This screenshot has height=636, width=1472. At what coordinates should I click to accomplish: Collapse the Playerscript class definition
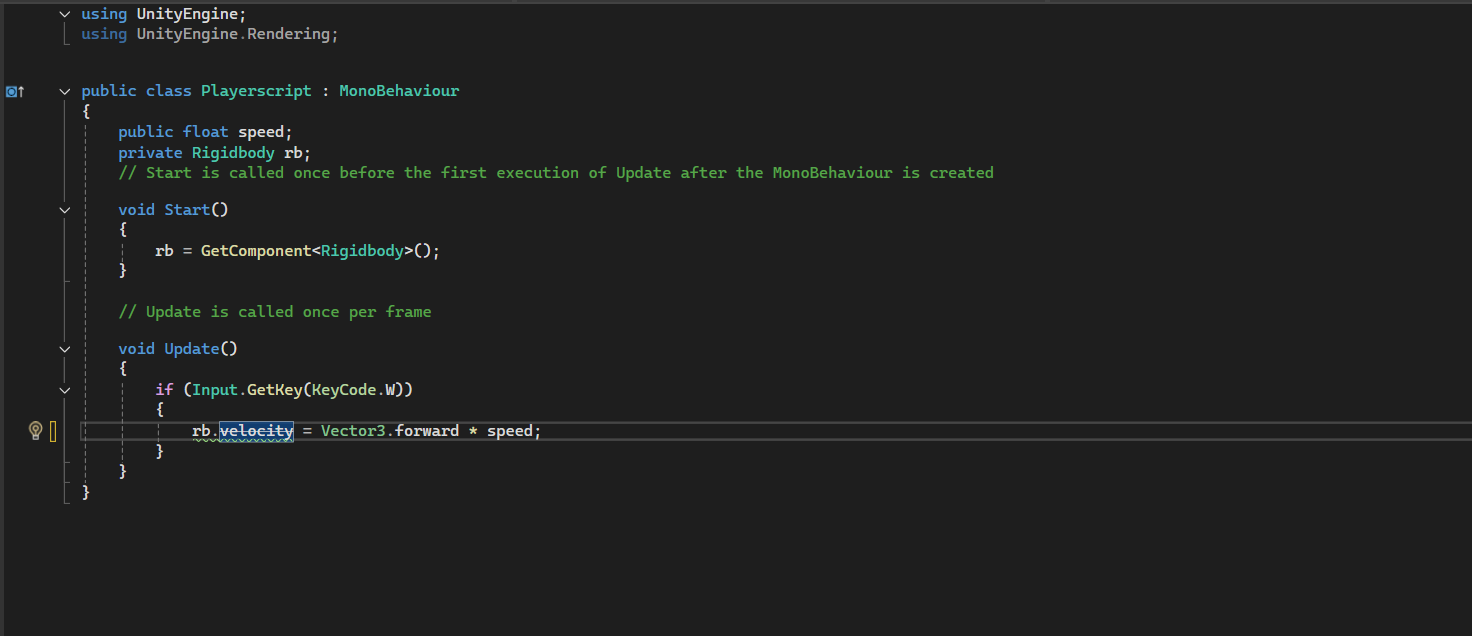(x=65, y=91)
